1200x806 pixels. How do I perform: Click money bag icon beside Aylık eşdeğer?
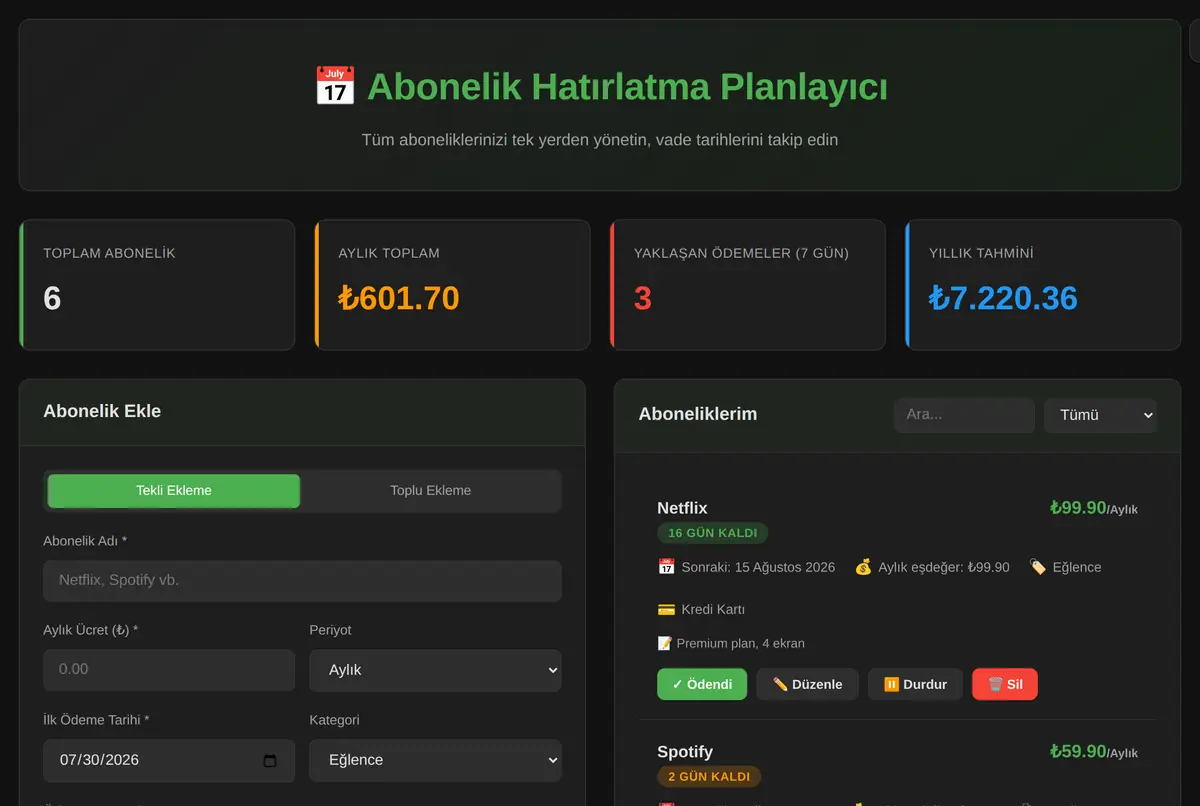tap(863, 567)
